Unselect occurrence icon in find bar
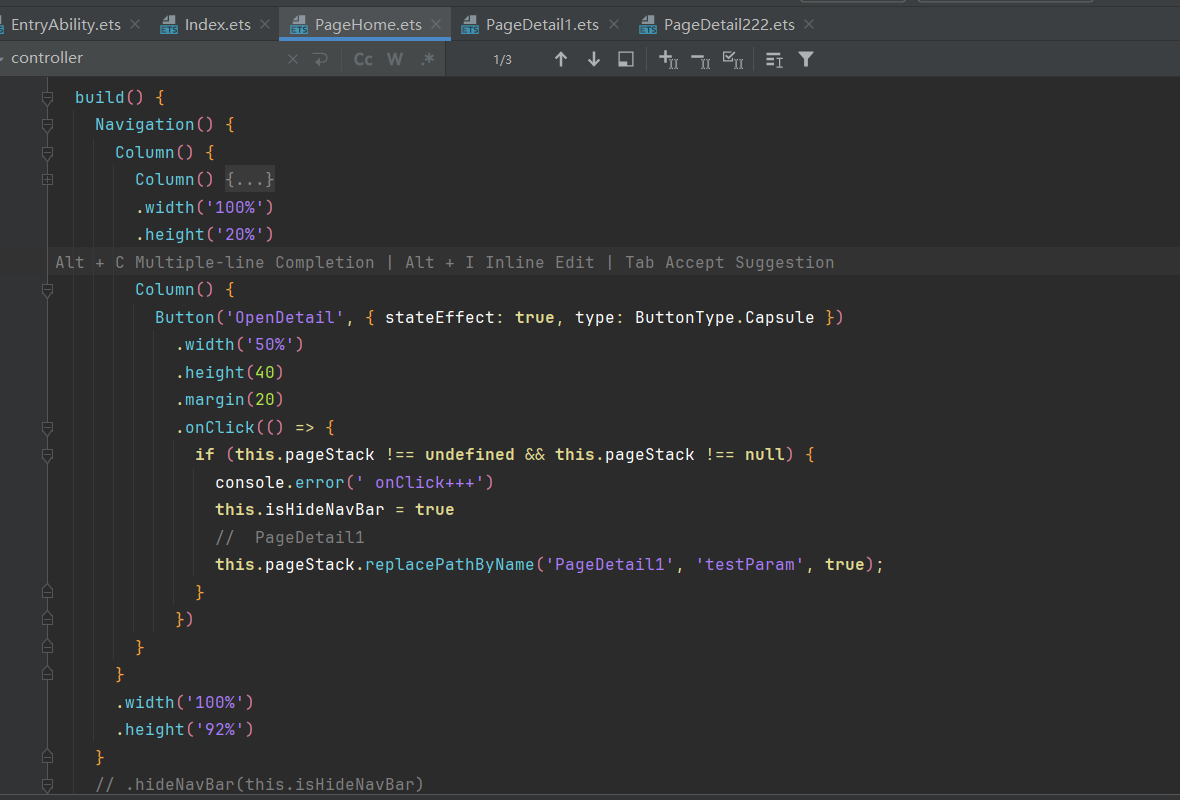1180x800 pixels. pyautogui.click(x=700, y=60)
